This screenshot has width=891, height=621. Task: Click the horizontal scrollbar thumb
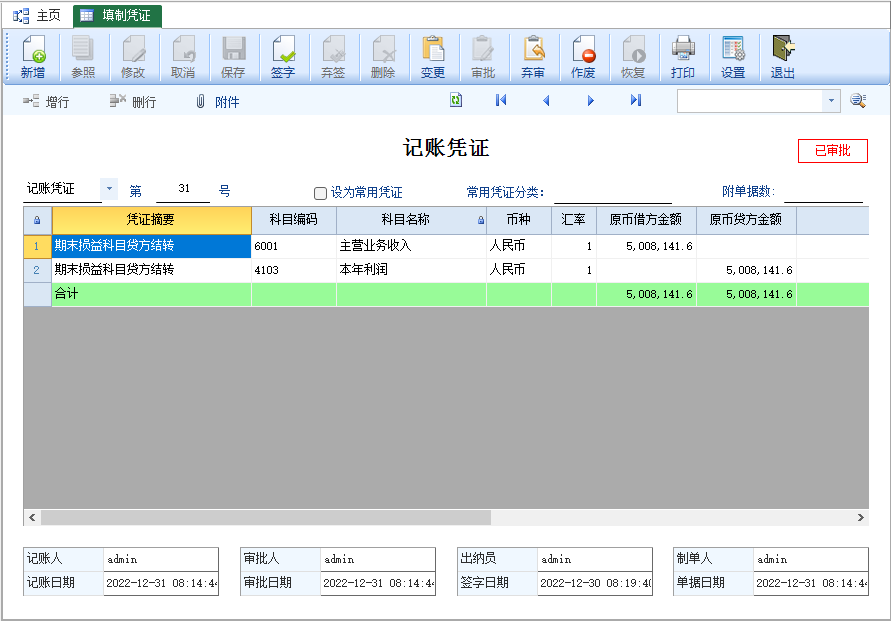(x=266, y=518)
